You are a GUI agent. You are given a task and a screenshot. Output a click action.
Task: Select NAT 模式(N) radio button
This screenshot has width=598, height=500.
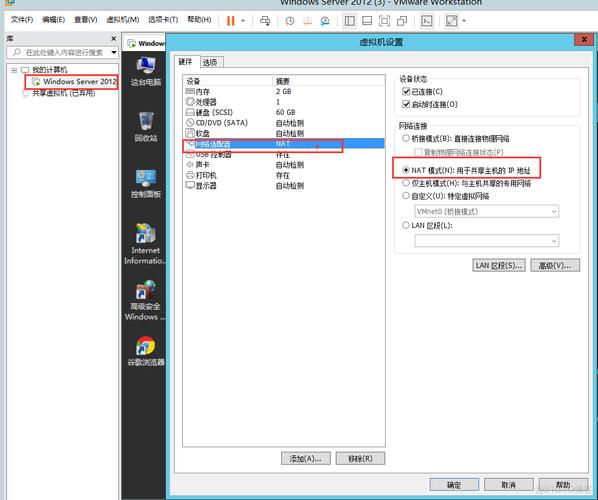(406, 170)
